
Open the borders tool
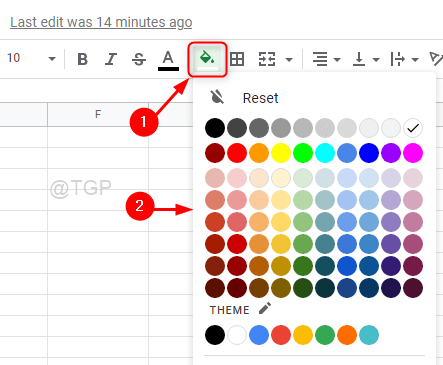click(x=237, y=59)
